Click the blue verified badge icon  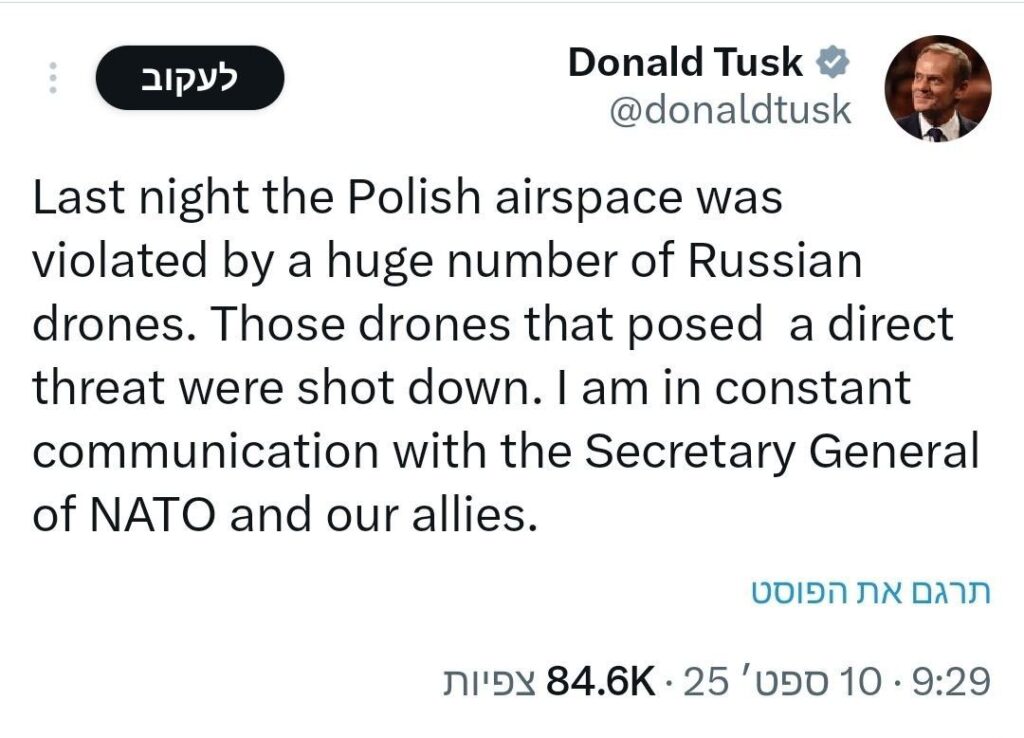[832, 64]
